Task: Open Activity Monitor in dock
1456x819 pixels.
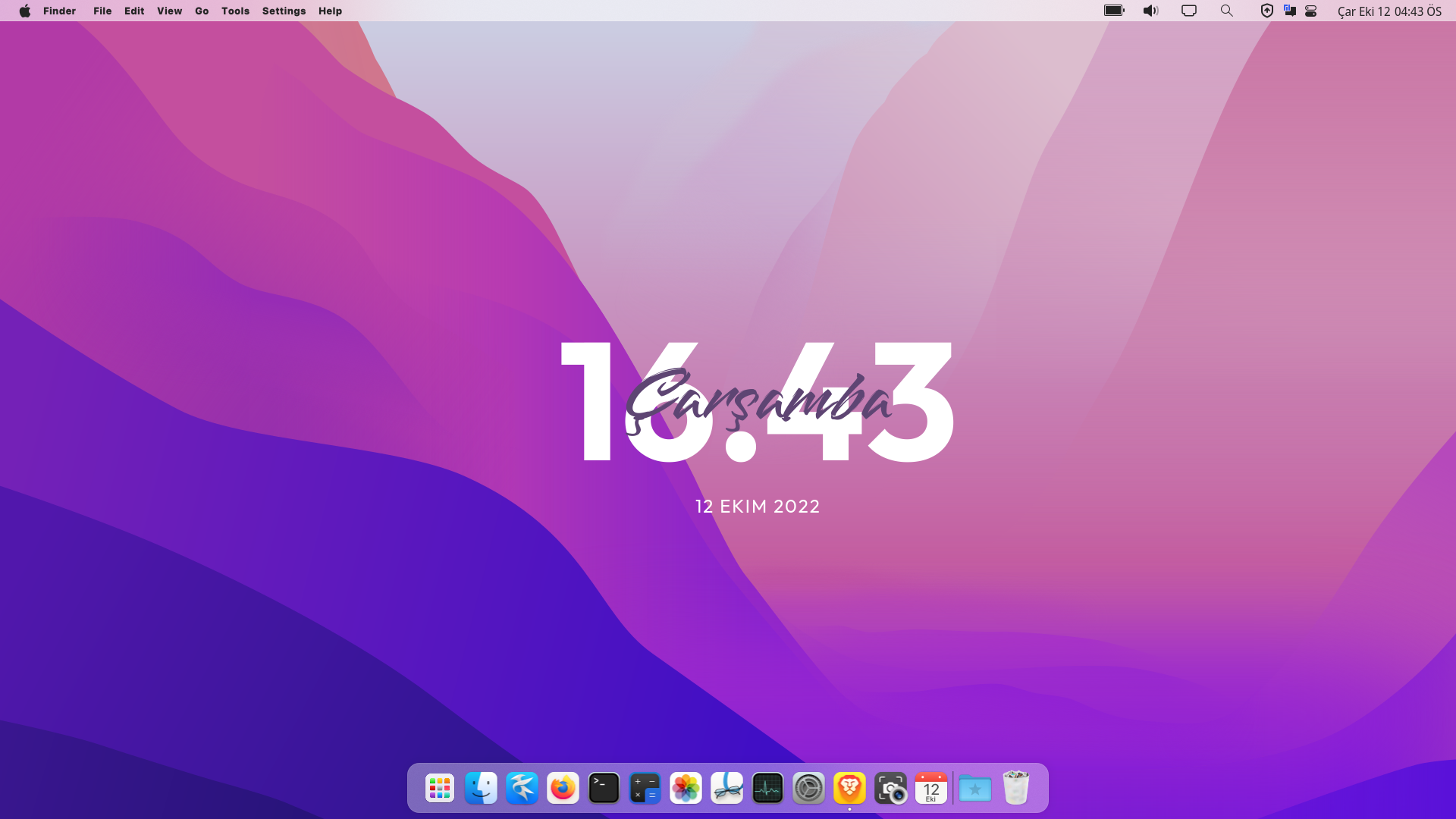Action: (767, 788)
